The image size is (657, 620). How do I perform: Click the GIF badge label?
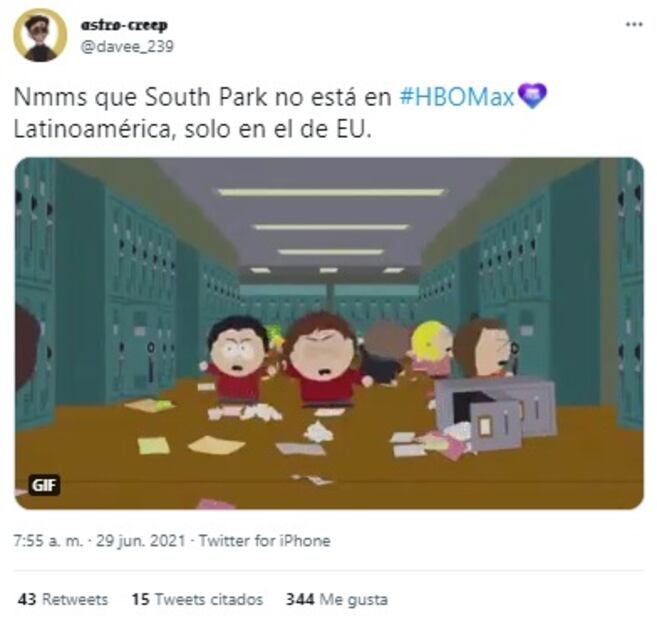coord(44,485)
